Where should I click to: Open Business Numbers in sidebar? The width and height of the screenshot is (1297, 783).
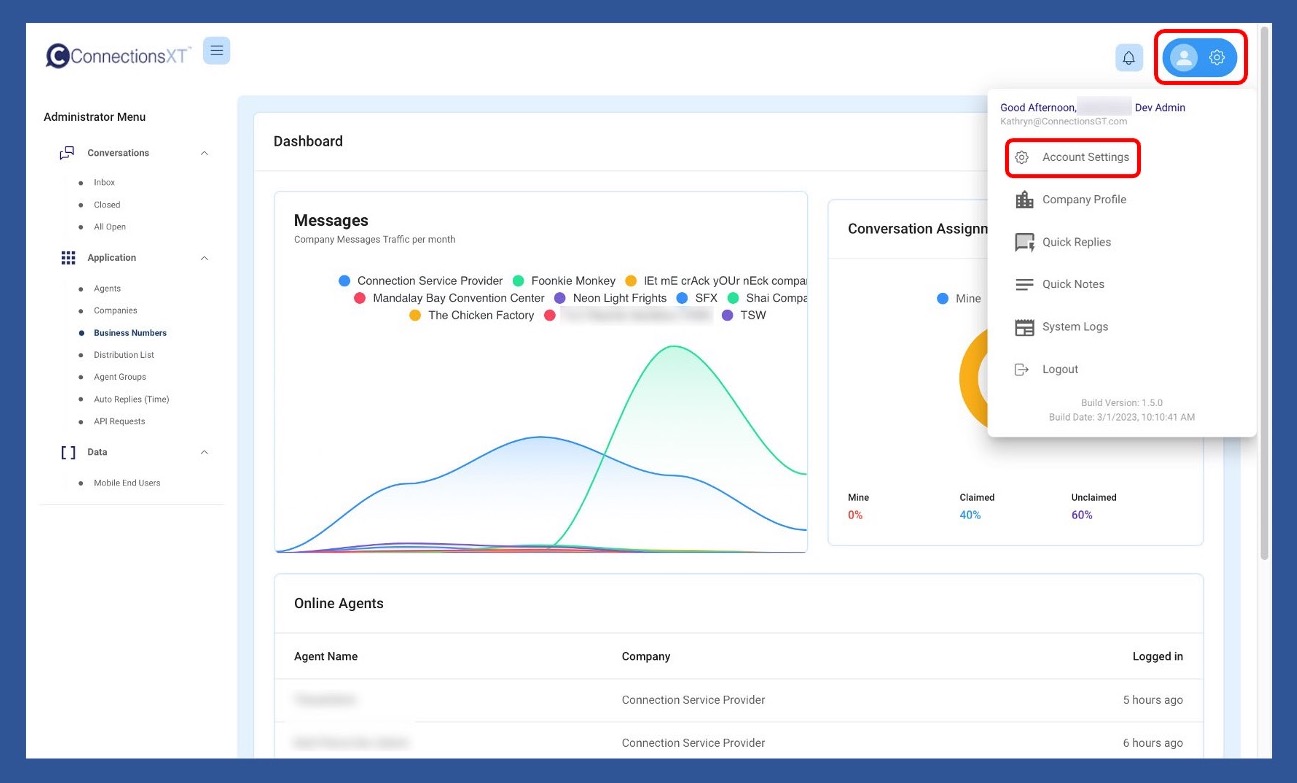click(130, 333)
